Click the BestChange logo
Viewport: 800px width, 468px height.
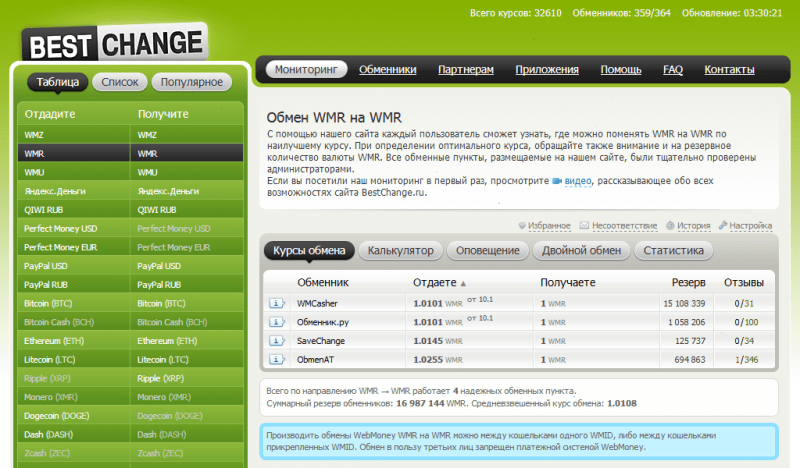pyautogui.click(x=115, y=44)
